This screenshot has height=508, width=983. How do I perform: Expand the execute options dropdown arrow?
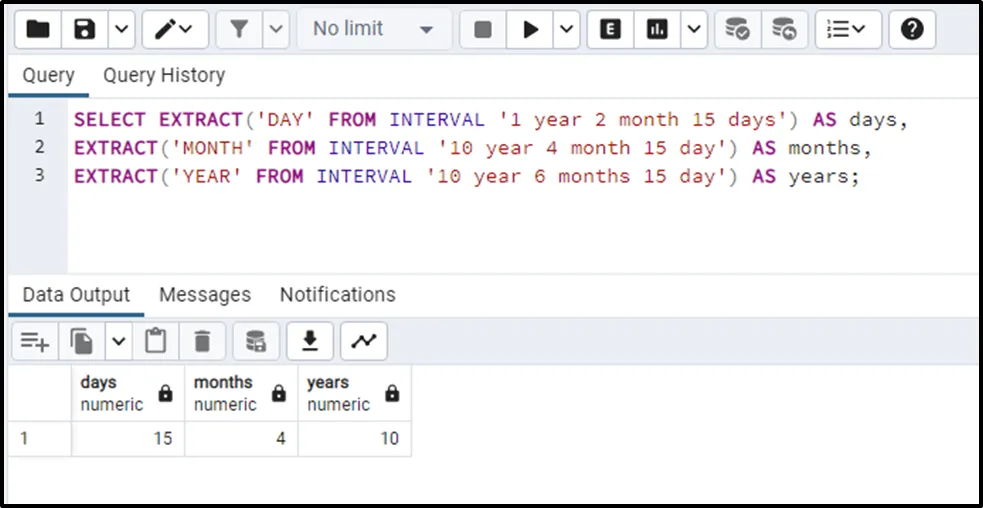(x=566, y=30)
